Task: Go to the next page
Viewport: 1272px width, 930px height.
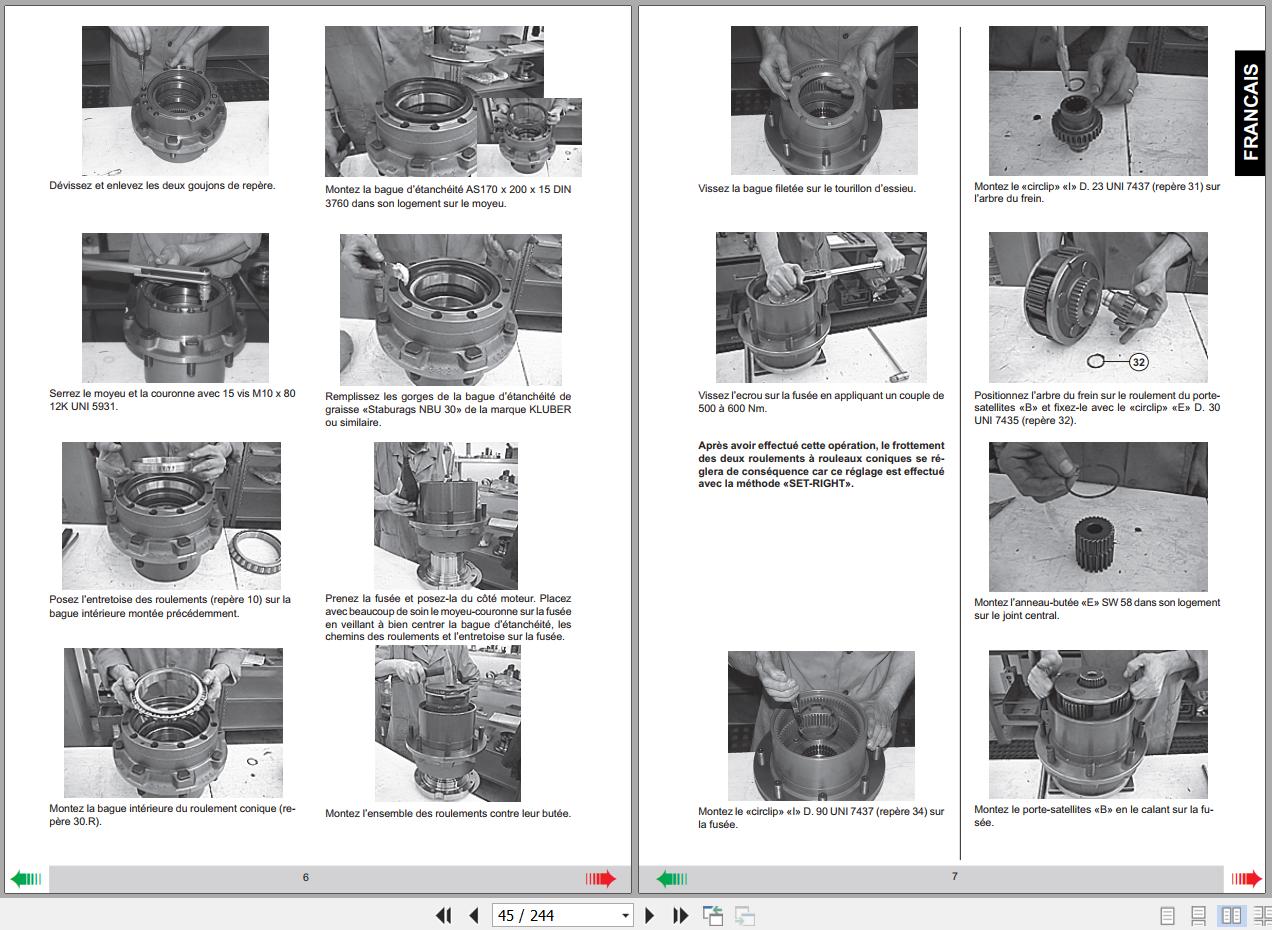Action: [x=650, y=915]
